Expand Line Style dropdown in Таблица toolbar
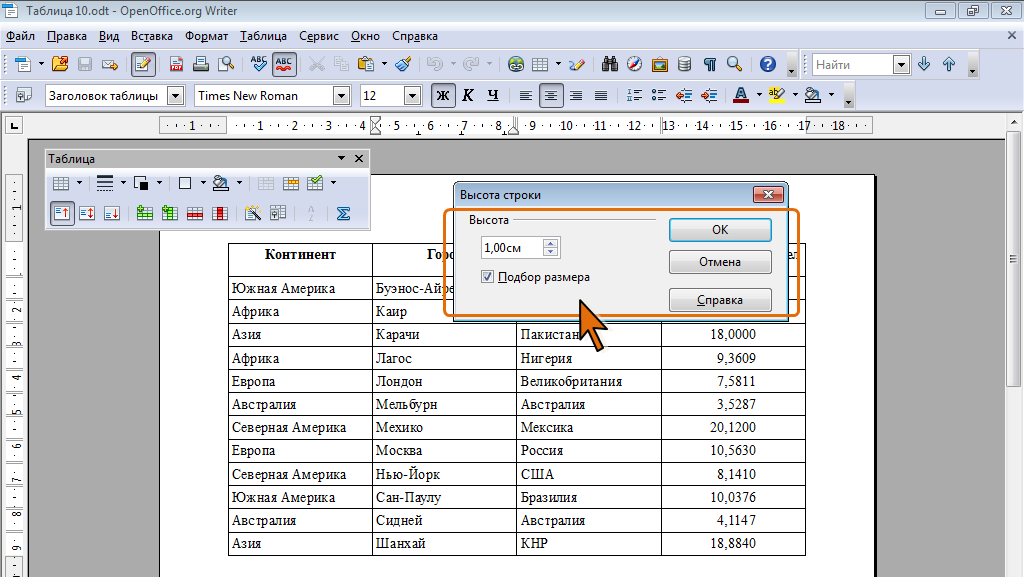The width and height of the screenshot is (1024, 577). [x=123, y=183]
